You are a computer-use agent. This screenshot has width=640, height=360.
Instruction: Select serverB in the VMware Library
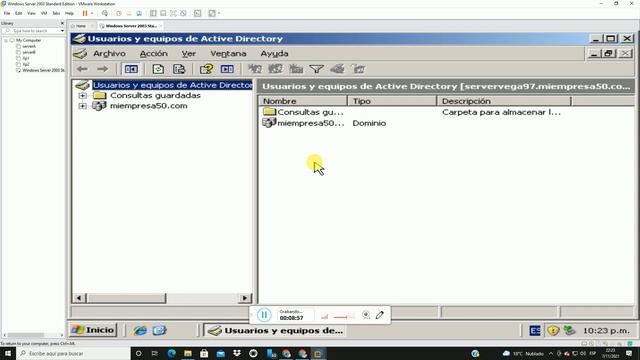coord(29,52)
